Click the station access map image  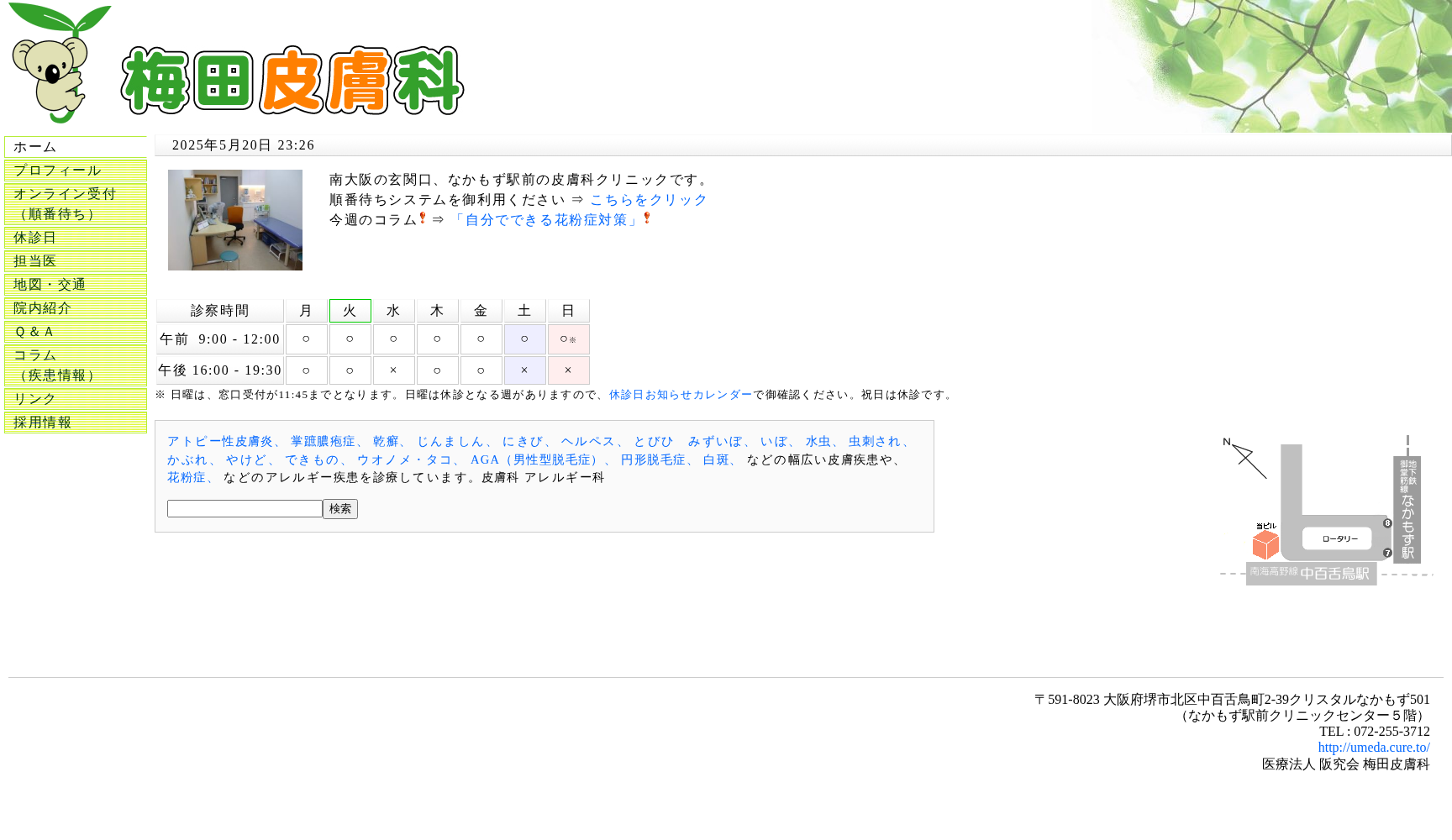click(1326, 511)
